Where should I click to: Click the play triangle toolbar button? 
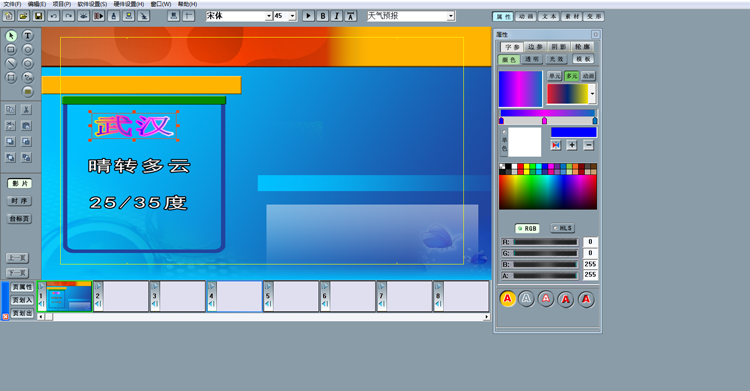309,16
